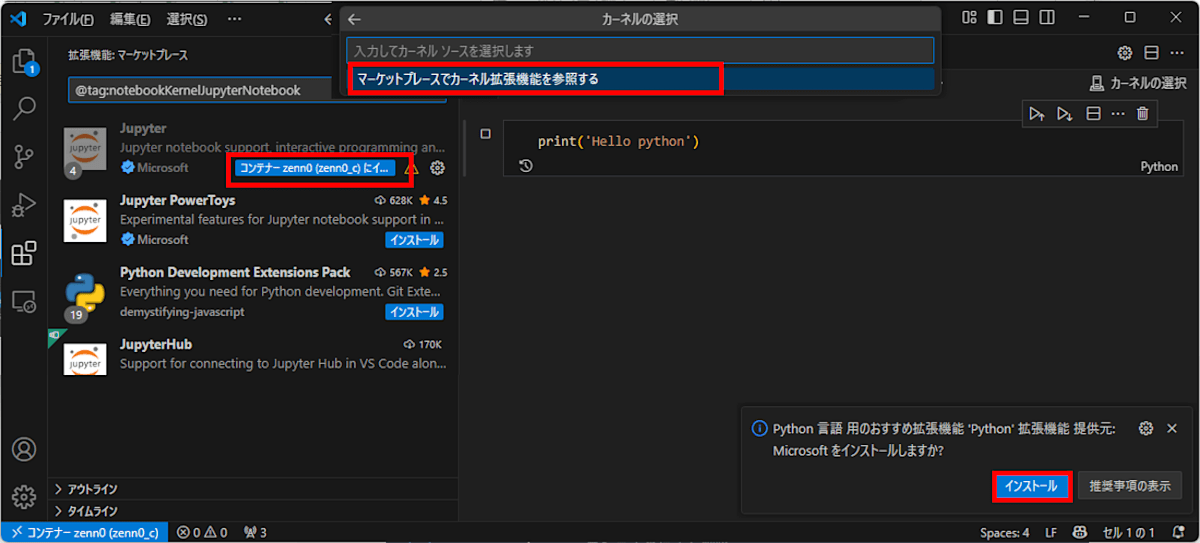Split the notebook cell

(1093, 114)
